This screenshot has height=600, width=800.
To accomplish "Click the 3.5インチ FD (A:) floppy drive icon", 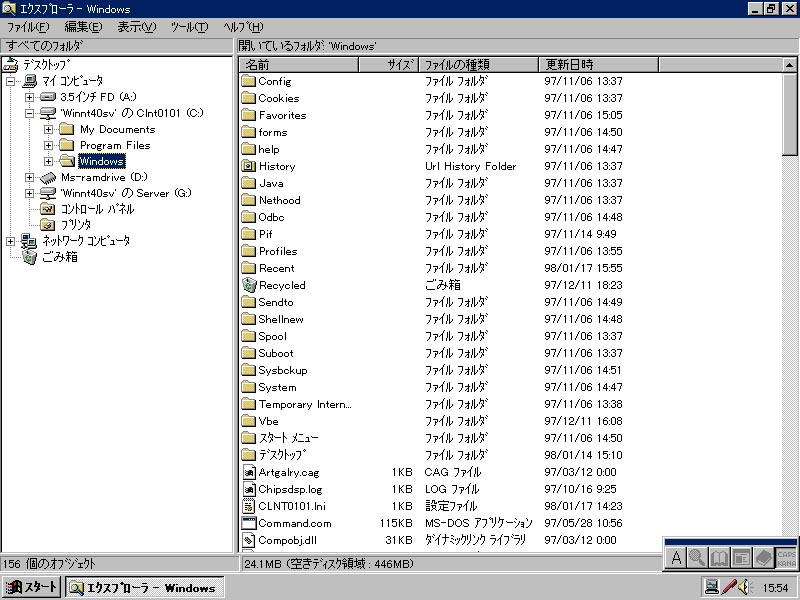I will coord(47,96).
